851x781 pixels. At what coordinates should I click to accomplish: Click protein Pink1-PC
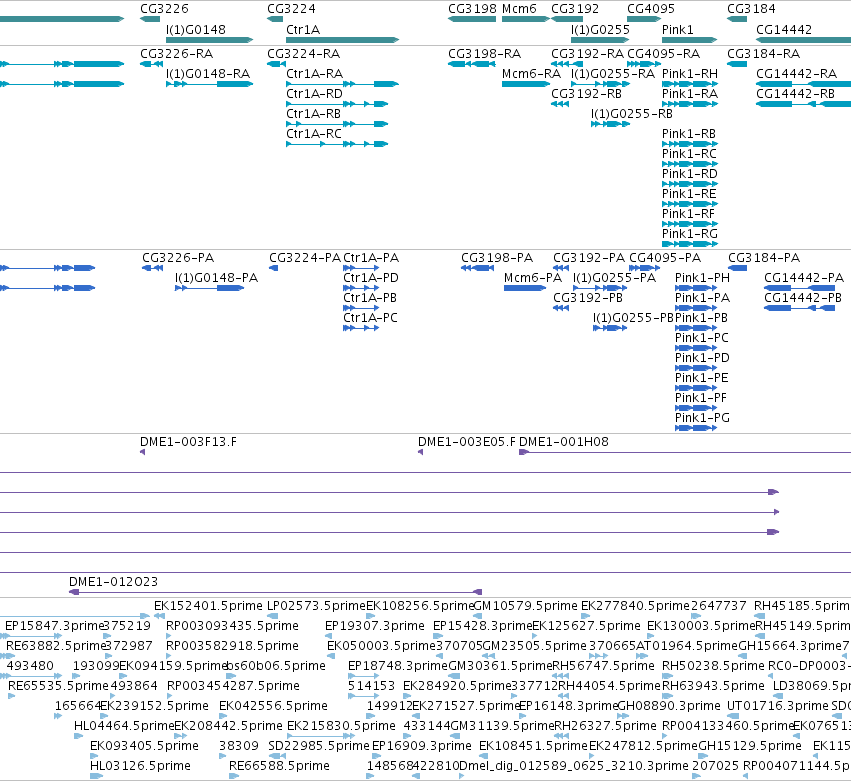(701, 338)
